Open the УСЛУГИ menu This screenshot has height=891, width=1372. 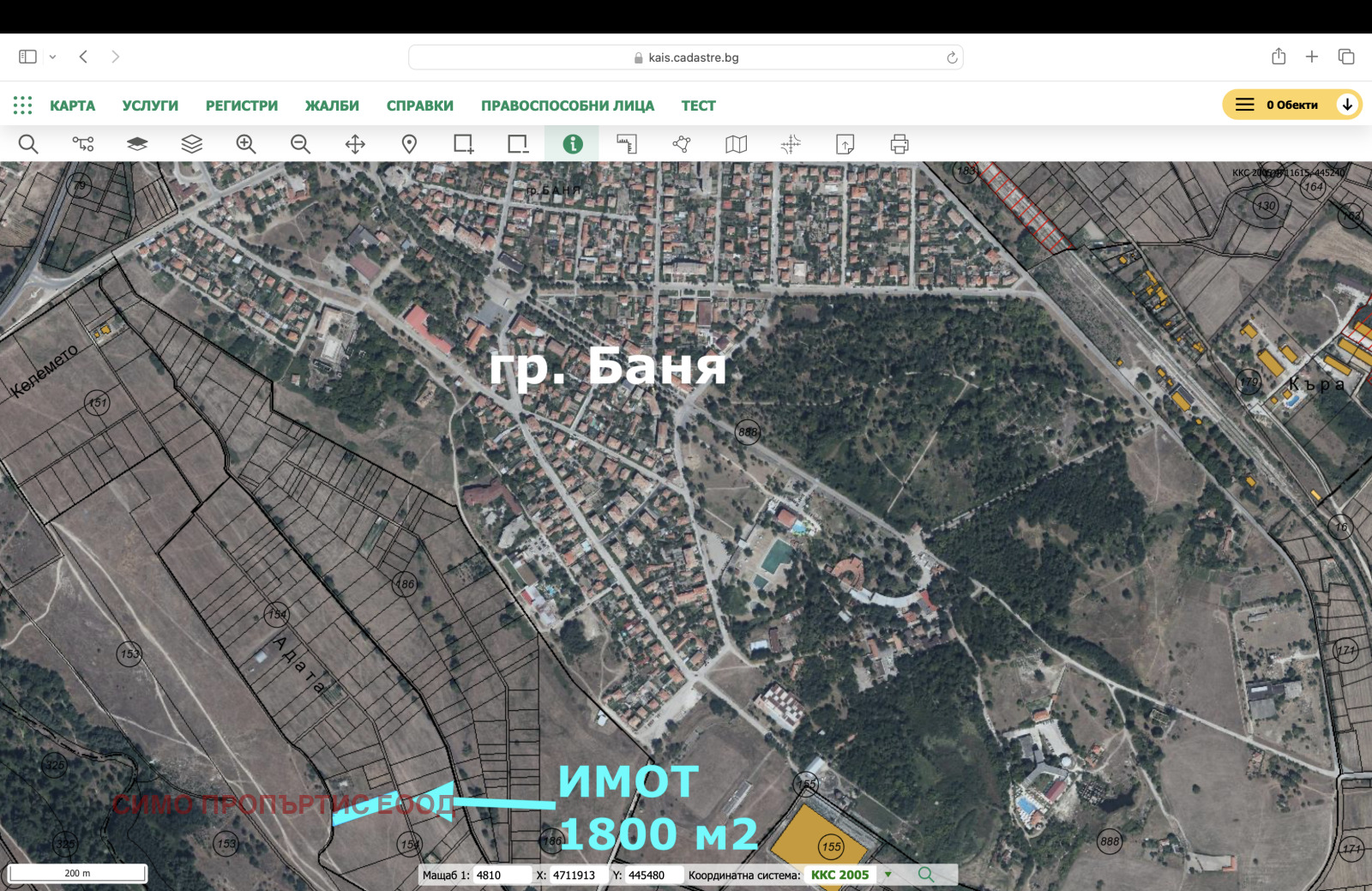tap(150, 105)
